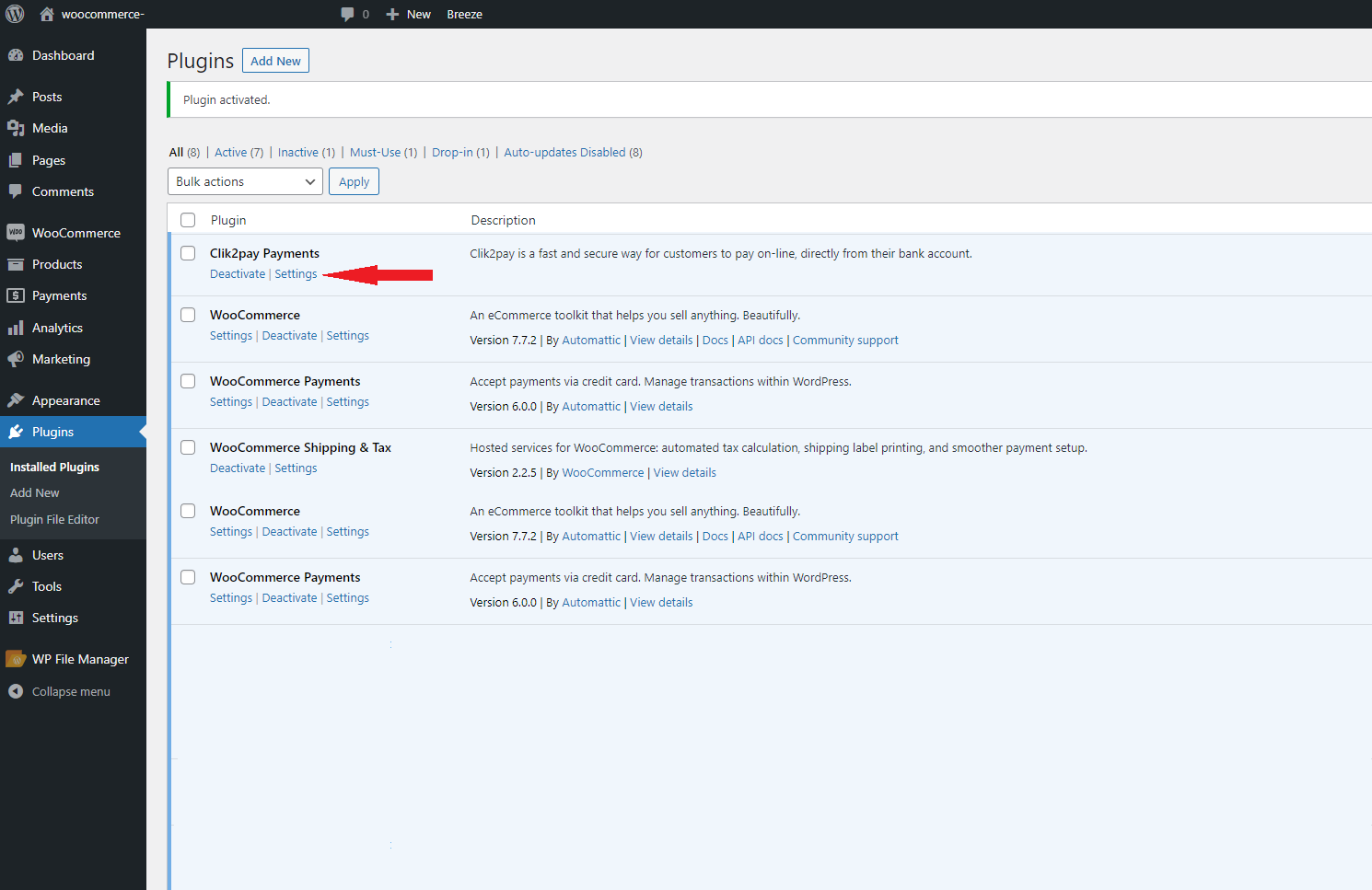
Task: Open Clik2pay Payments Settings link
Action: (x=296, y=274)
